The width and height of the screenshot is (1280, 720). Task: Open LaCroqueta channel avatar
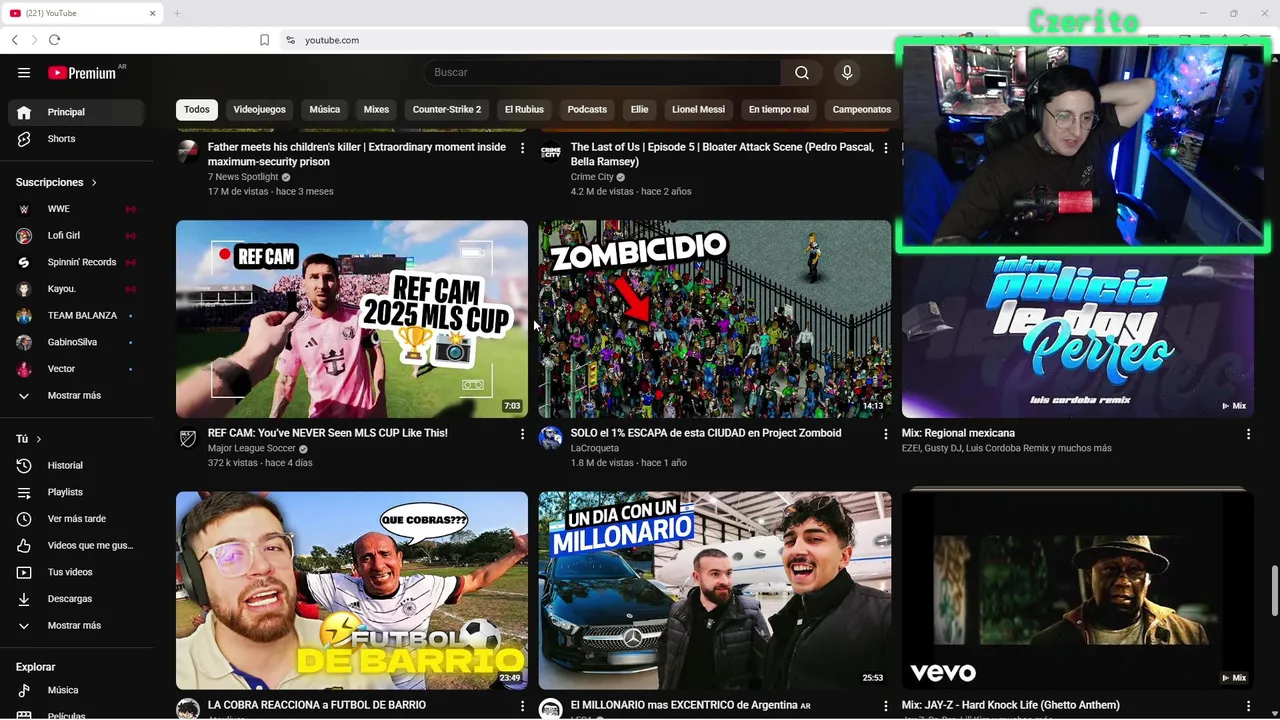point(551,438)
